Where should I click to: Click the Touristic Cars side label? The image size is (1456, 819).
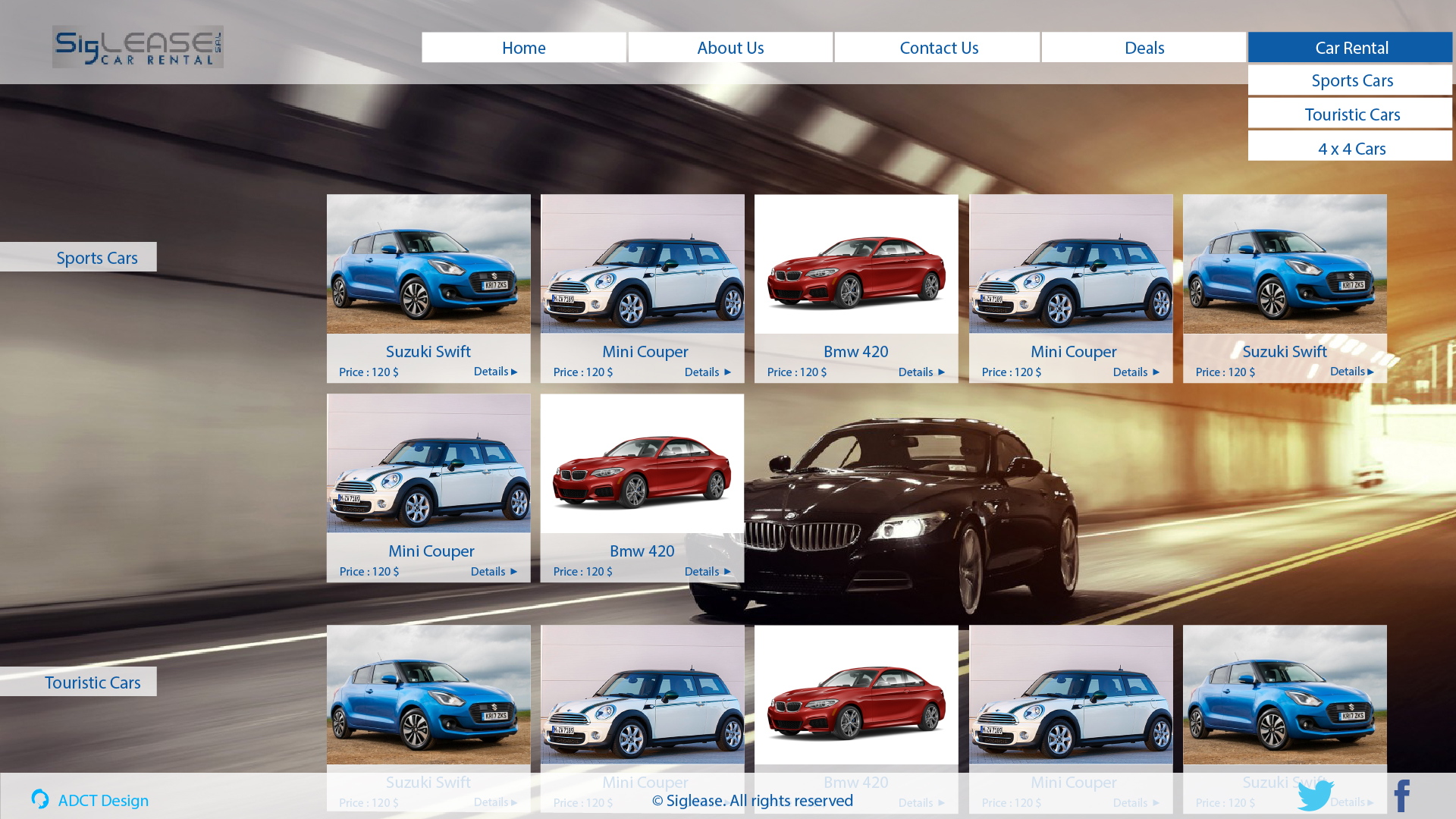pos(92,682)
